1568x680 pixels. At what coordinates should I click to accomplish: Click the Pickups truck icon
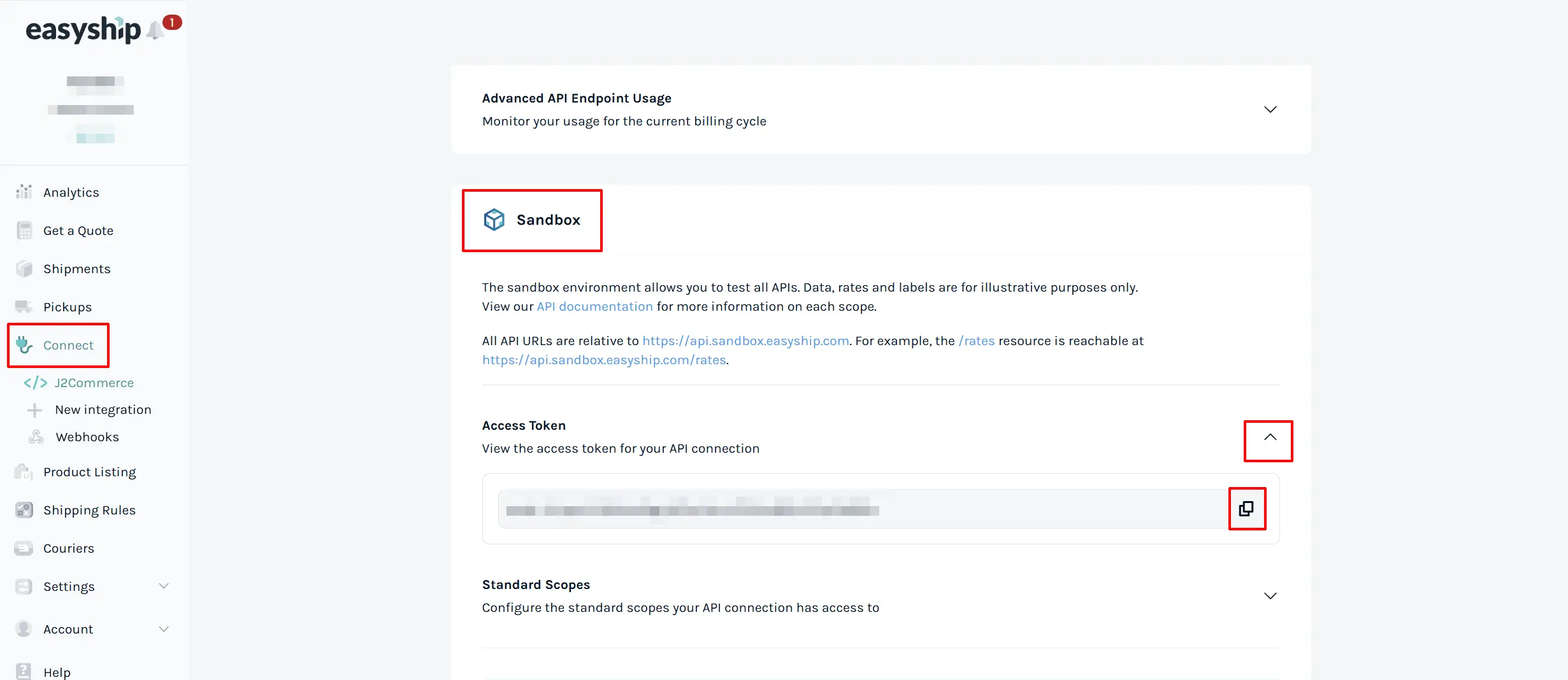[x=24, y=307]
